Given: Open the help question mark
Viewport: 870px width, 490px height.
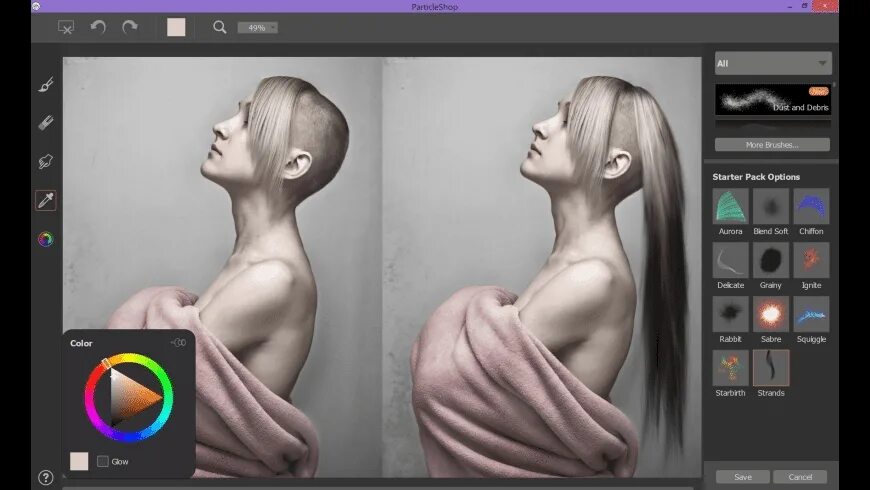Looking at the screenshot, I should click(46, 477).
